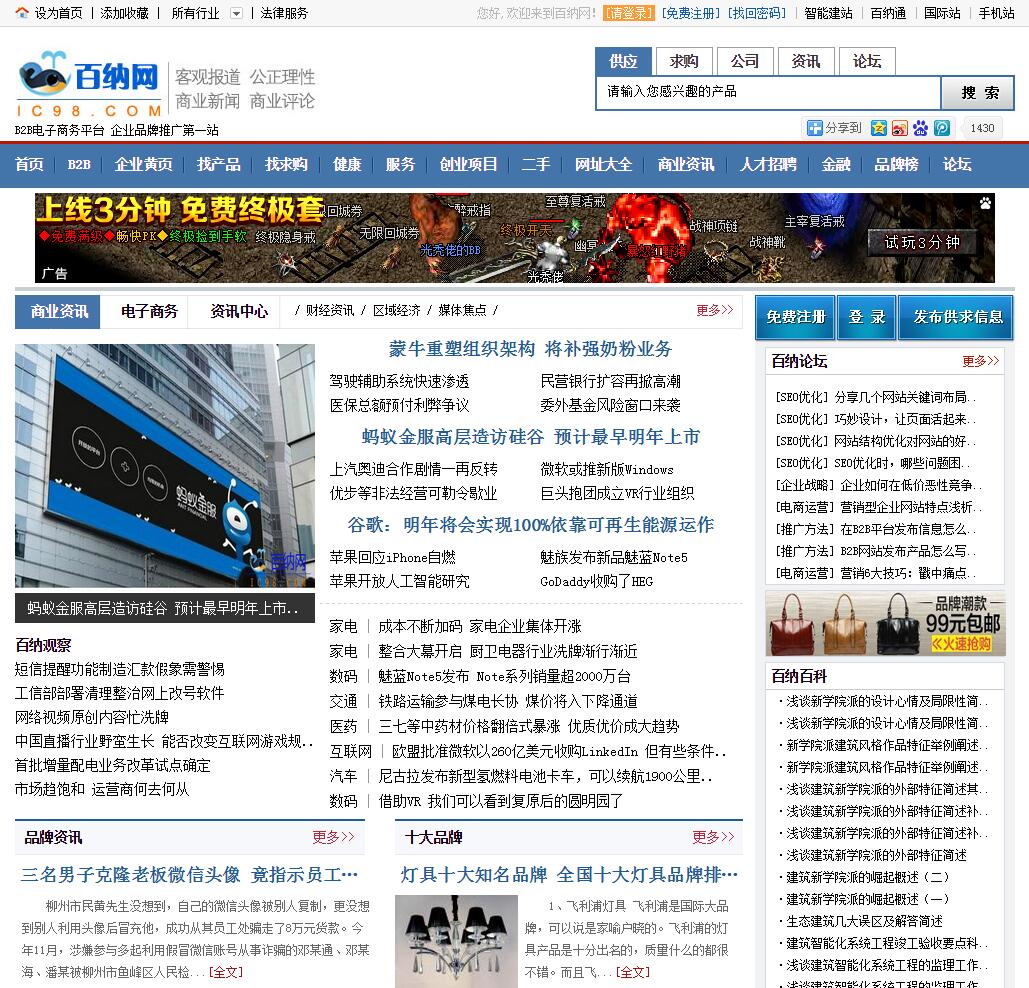Switch to the 商业资讯 tab

[58, 312]
